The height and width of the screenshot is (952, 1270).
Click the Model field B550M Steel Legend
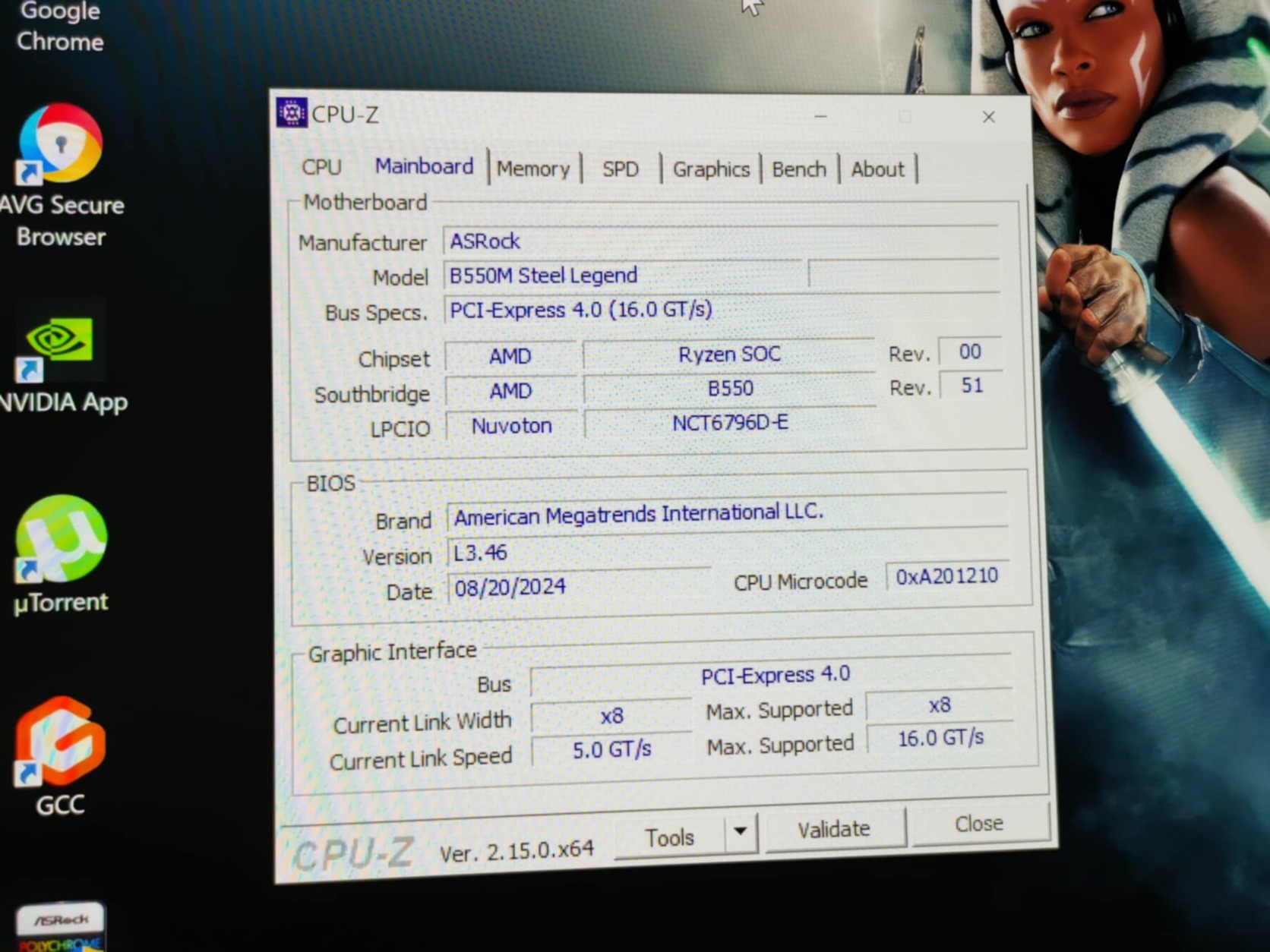(x=623, y=275)
